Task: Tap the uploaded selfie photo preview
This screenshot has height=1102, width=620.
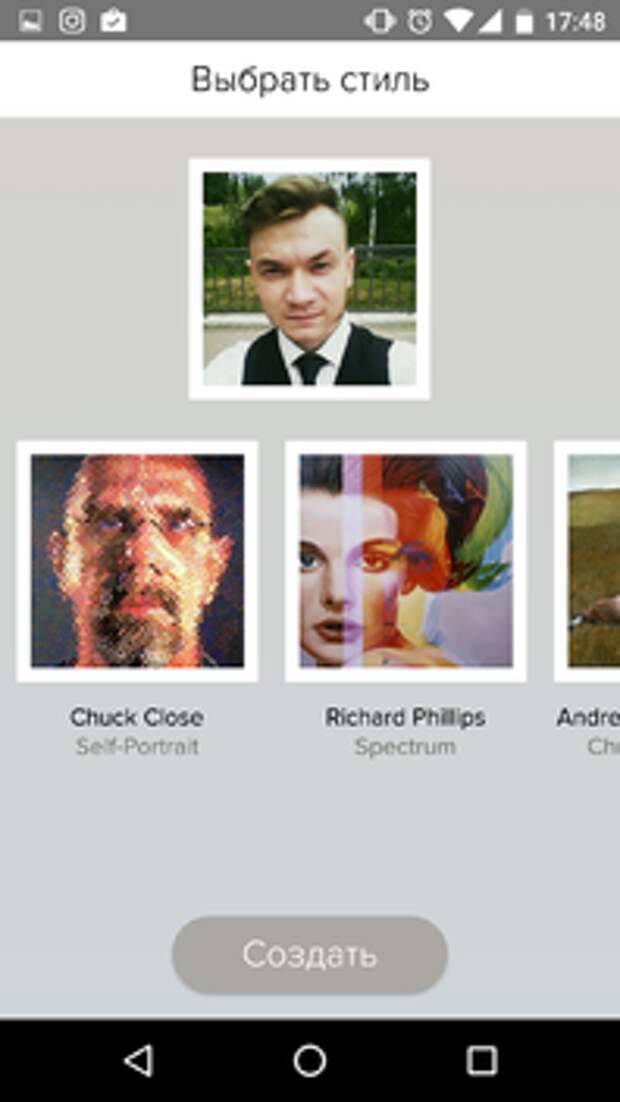Action: [x=309, y=279]
